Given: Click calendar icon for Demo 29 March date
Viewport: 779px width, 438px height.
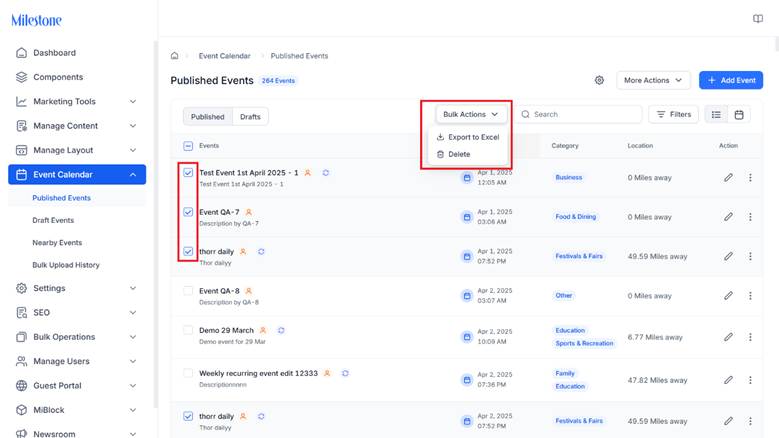Looking at the screenshot, I should pyautogui.click(x=467, y=337).
